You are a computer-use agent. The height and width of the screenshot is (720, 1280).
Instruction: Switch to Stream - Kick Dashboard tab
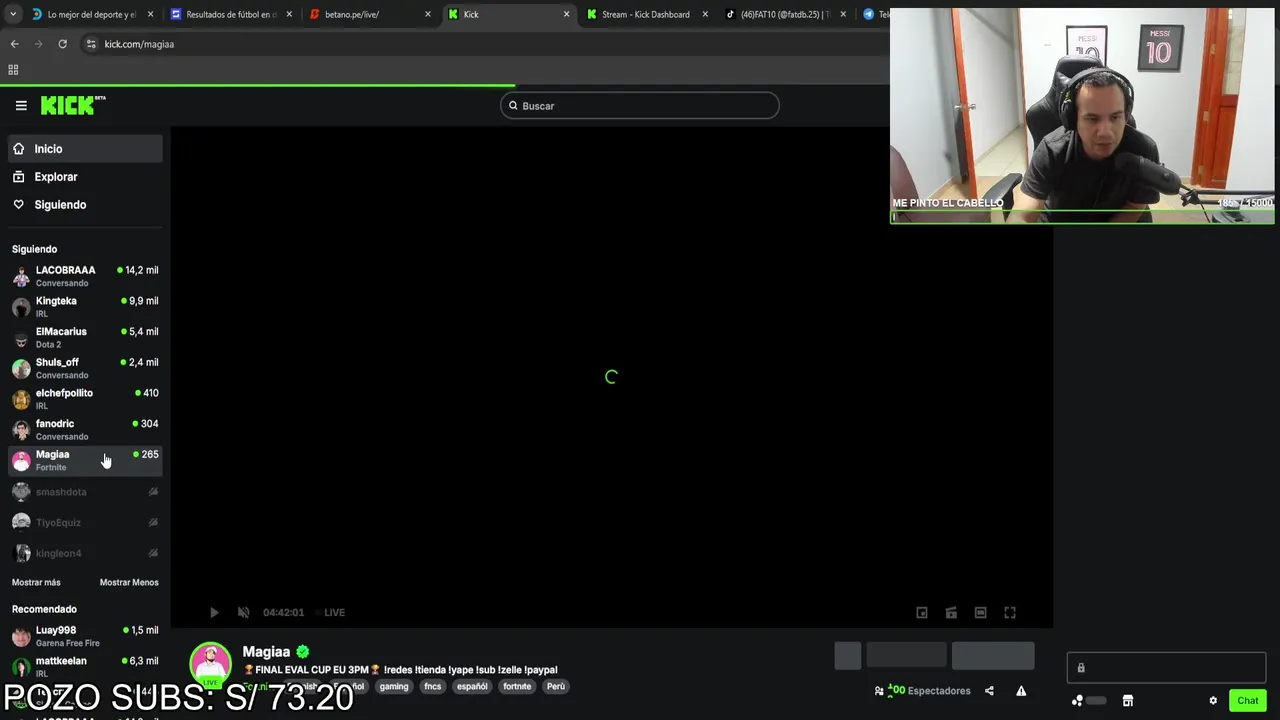pyautogui.click(x=647, y=15)
